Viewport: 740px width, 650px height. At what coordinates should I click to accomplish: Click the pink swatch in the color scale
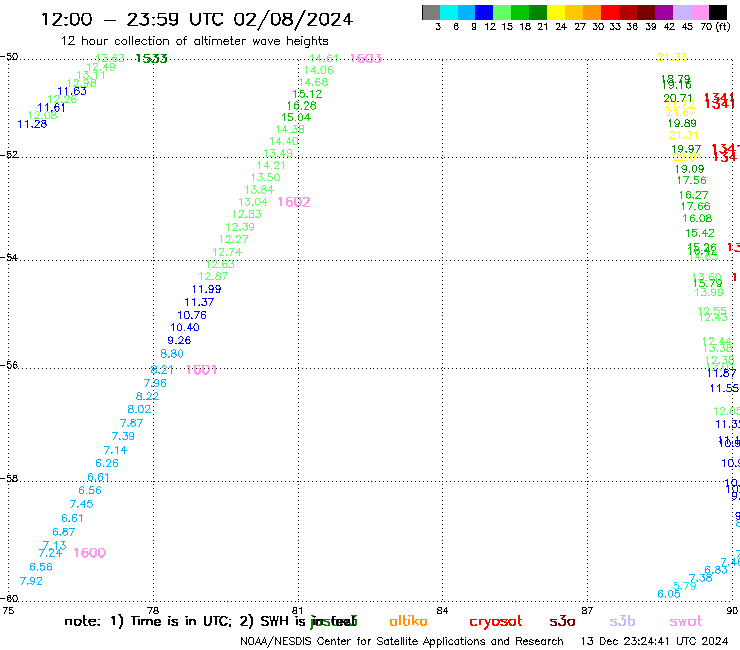(x=699, y=12)
